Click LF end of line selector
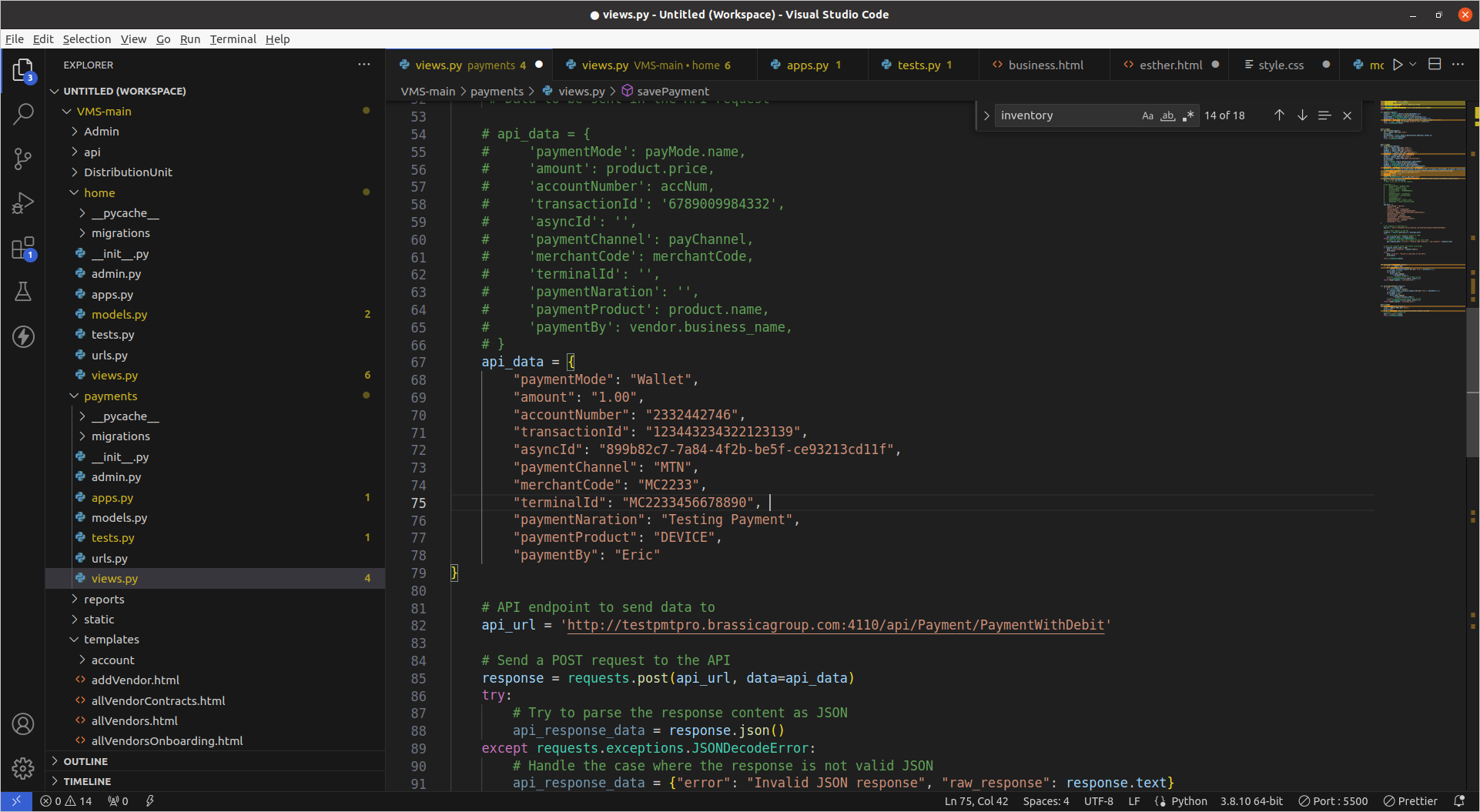Image resolution: width=1480 pixels, height=812 pixels. click(x=1134, y=801)
